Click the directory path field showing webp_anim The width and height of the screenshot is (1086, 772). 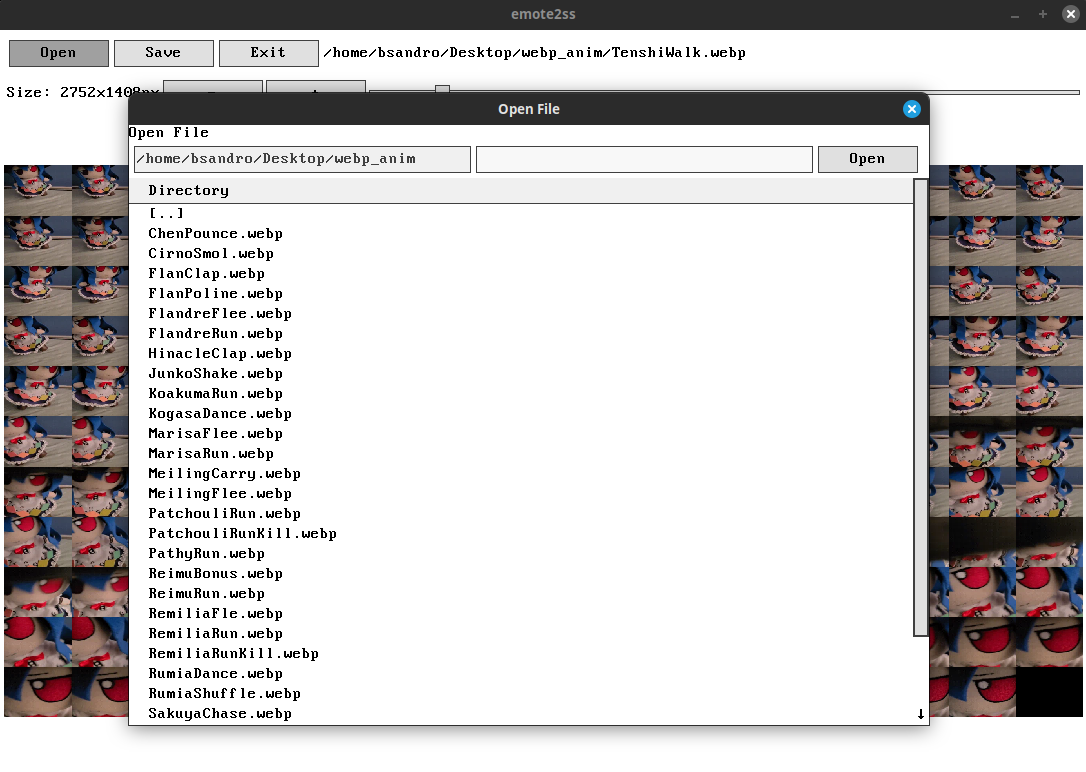301,159
